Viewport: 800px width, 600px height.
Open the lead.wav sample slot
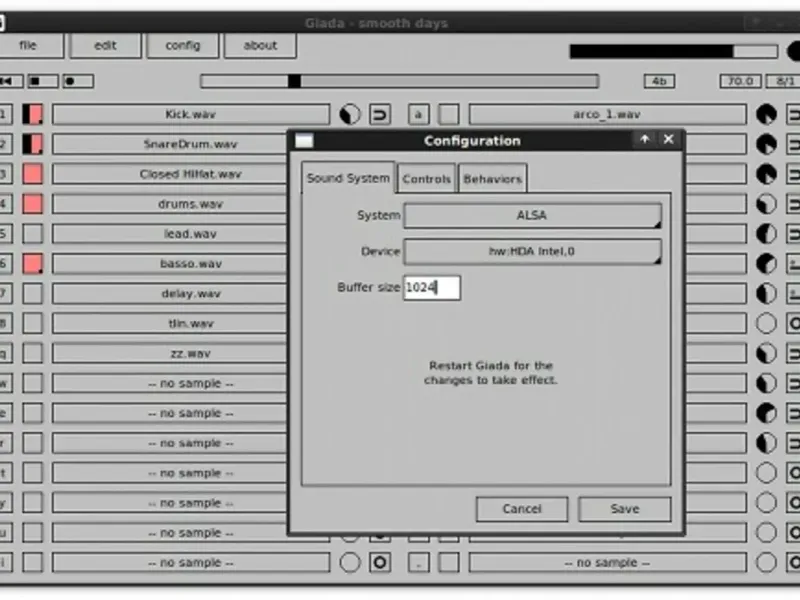tap(170, 234)
